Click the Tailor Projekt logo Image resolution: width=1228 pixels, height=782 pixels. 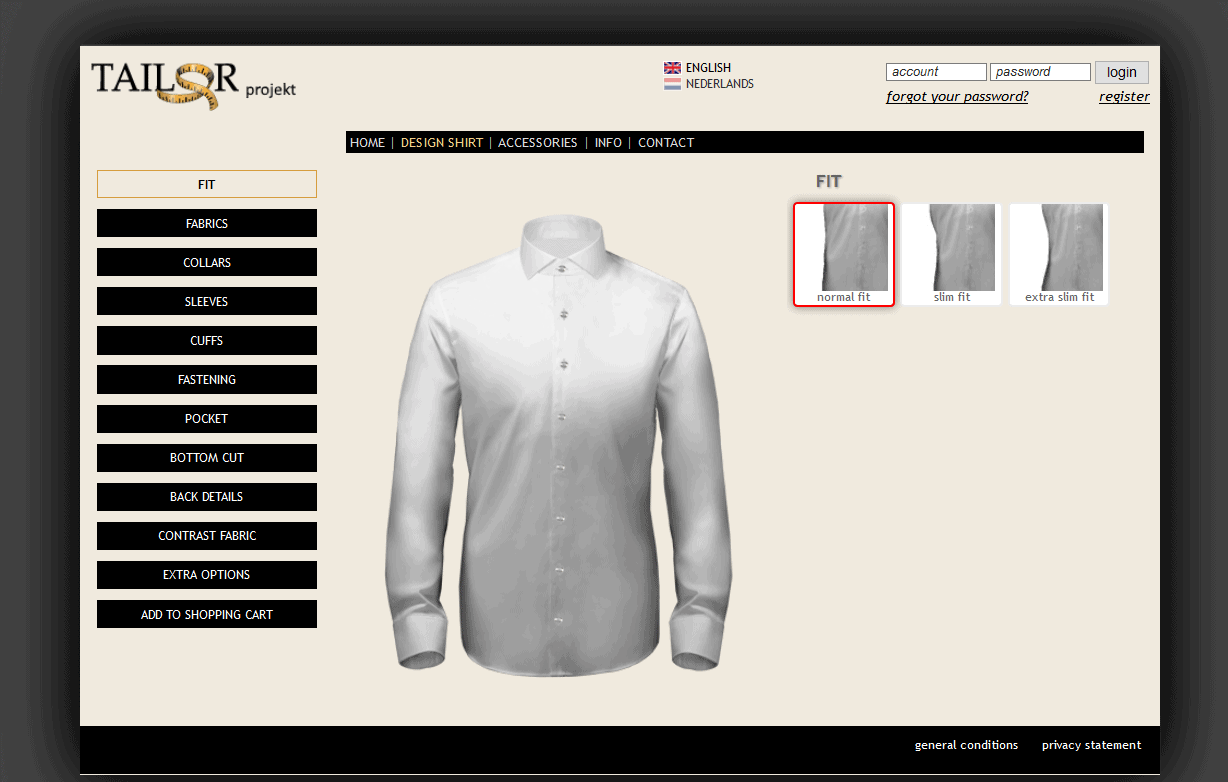click(x=193, y=84)
